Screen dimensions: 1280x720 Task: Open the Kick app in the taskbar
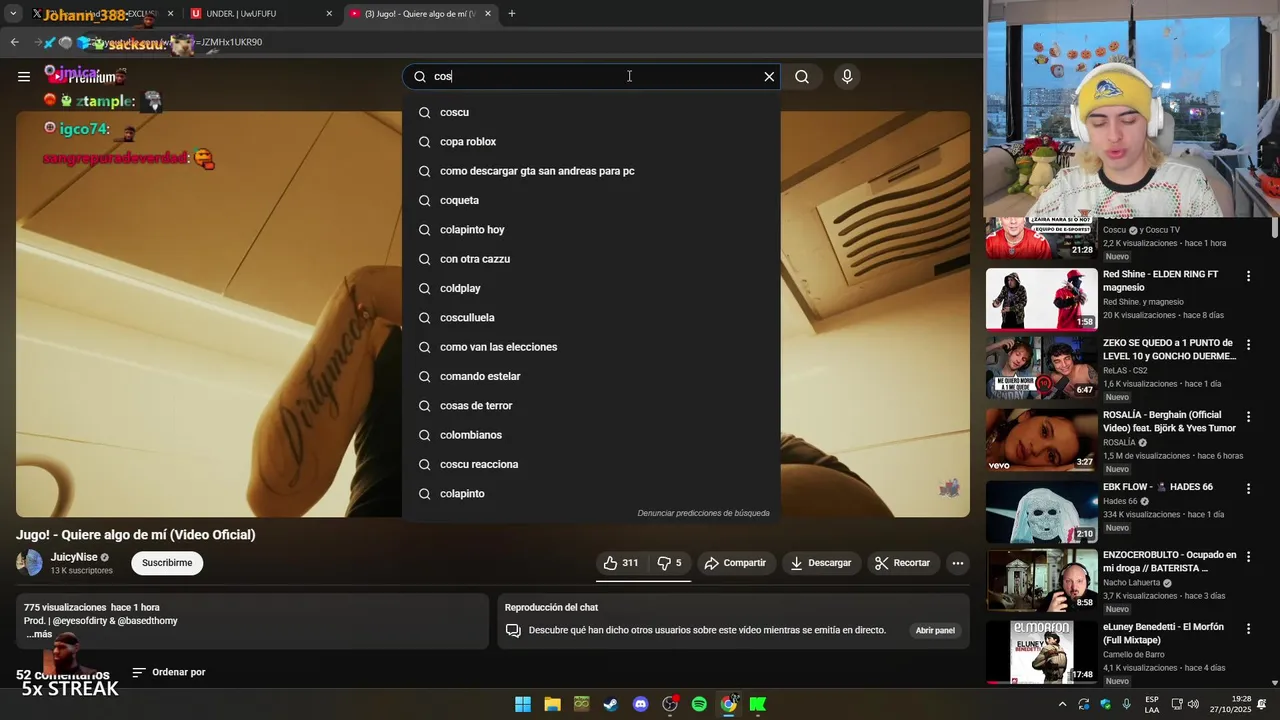(758, 704)
